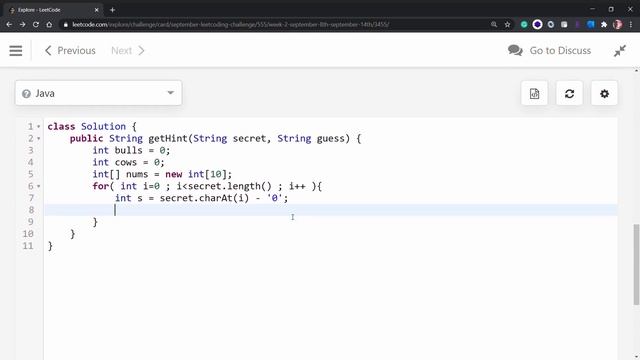Reload the page in the browser
The image size is (640, 360).
tap(36, 24)
